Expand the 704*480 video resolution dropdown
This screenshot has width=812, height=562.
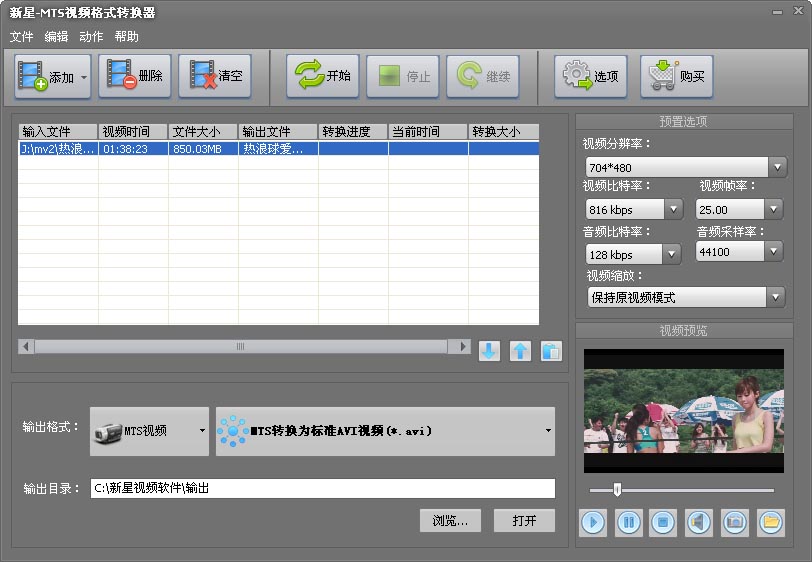[x=777, y=167]
